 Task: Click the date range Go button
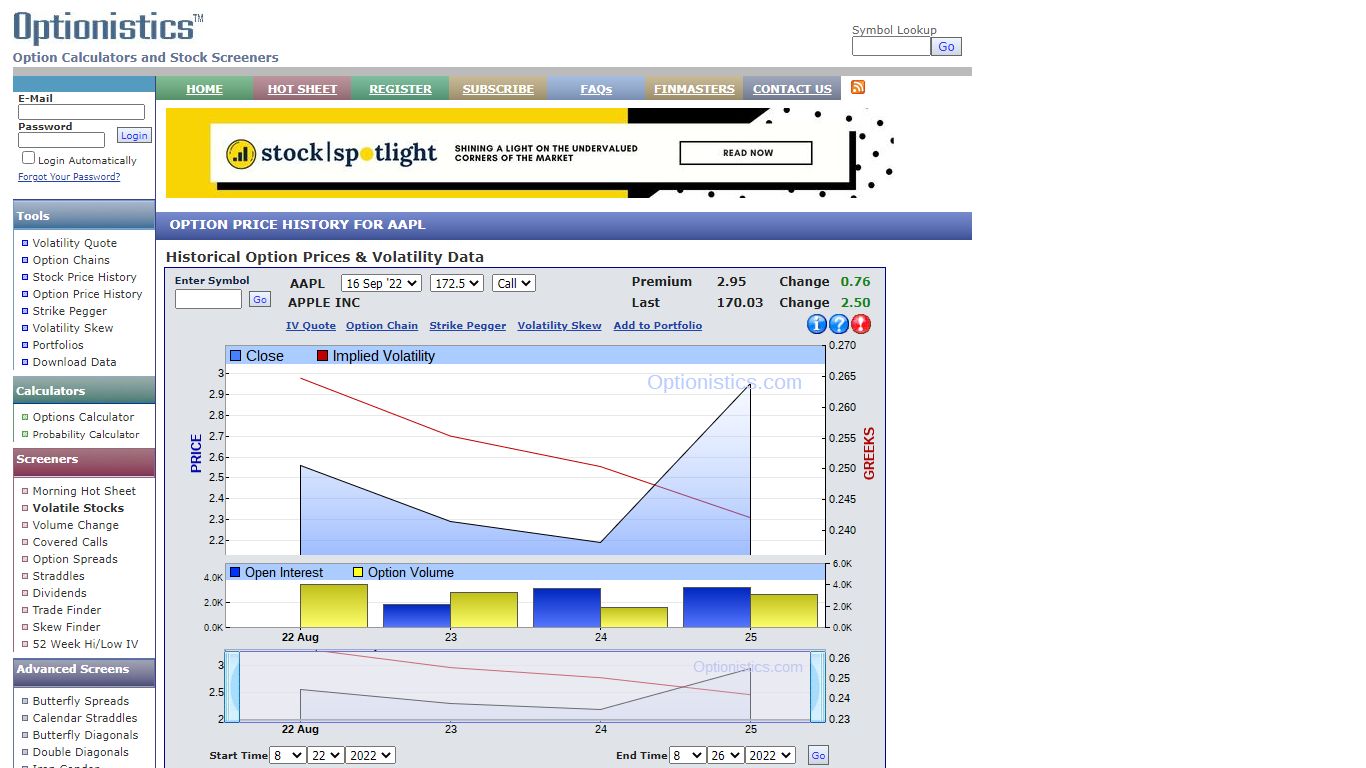818,756
